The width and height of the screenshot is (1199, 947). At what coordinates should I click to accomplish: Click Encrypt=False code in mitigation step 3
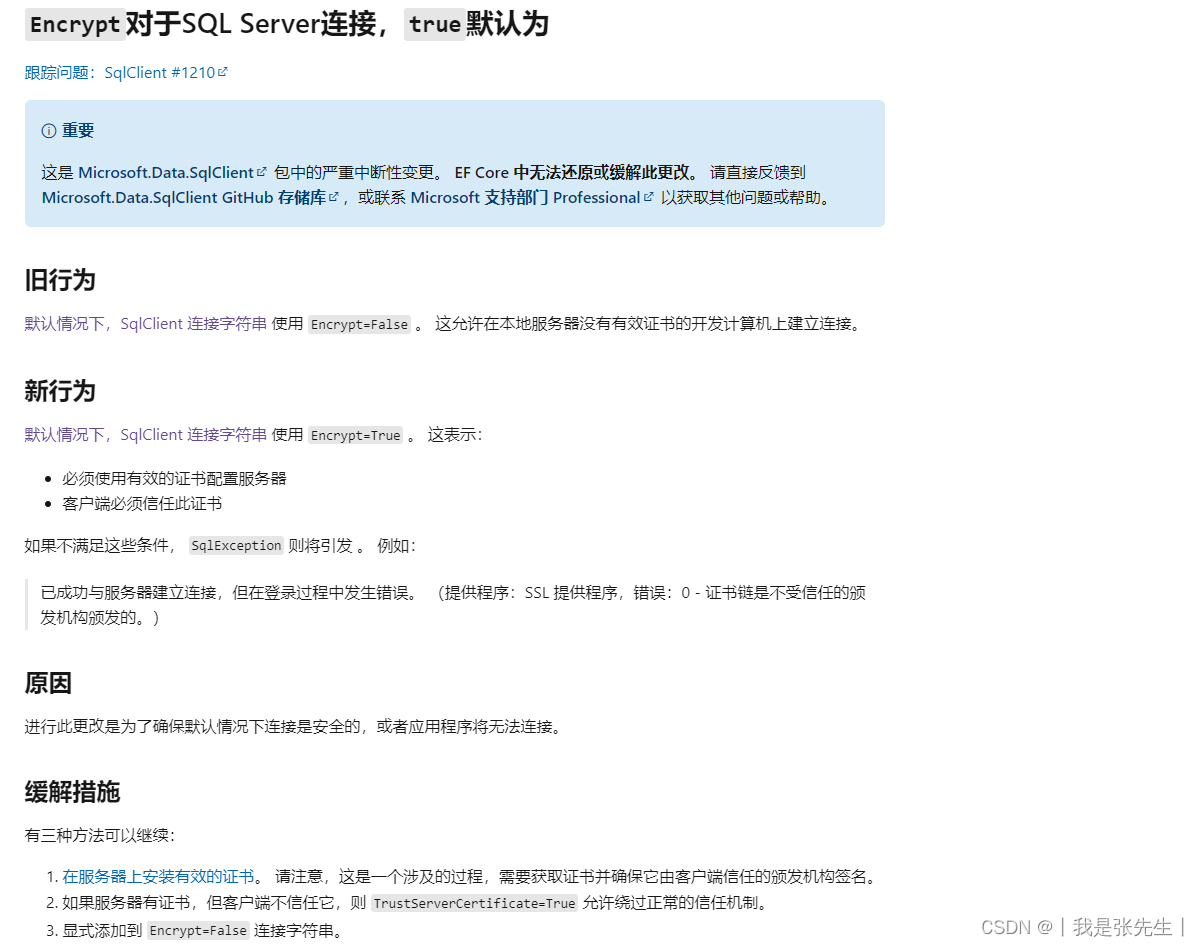click(x=198, y=930)
